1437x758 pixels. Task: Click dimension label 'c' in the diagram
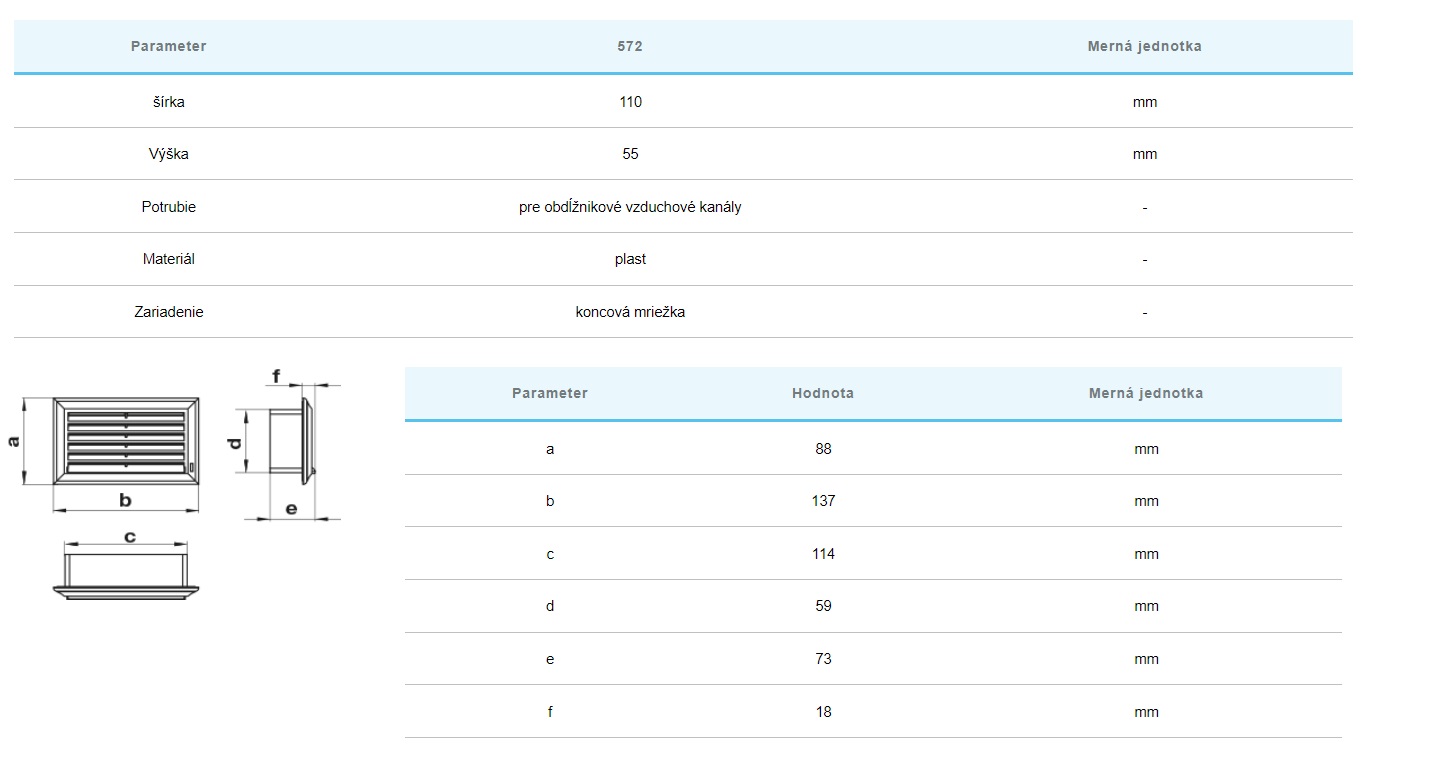129,537
